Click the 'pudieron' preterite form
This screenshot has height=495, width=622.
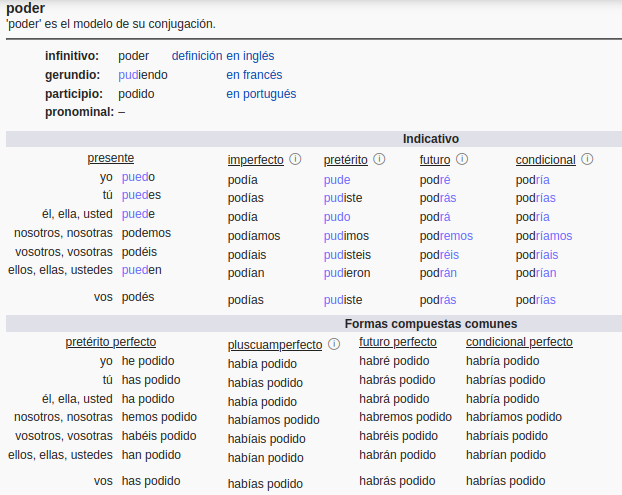346,271
